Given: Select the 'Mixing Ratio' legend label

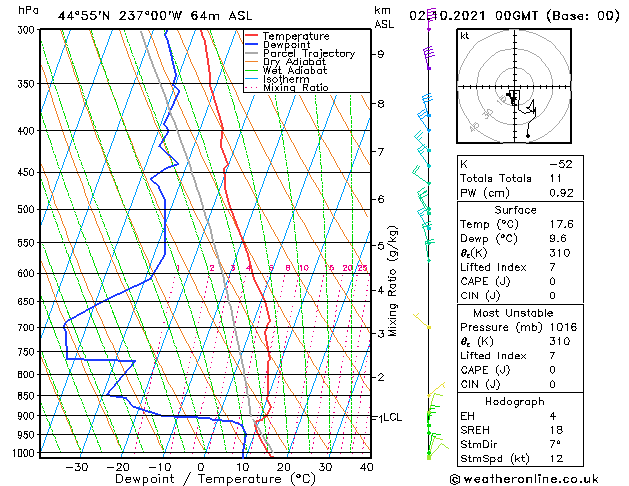Looking at the screenshot, I should point(296,87).
